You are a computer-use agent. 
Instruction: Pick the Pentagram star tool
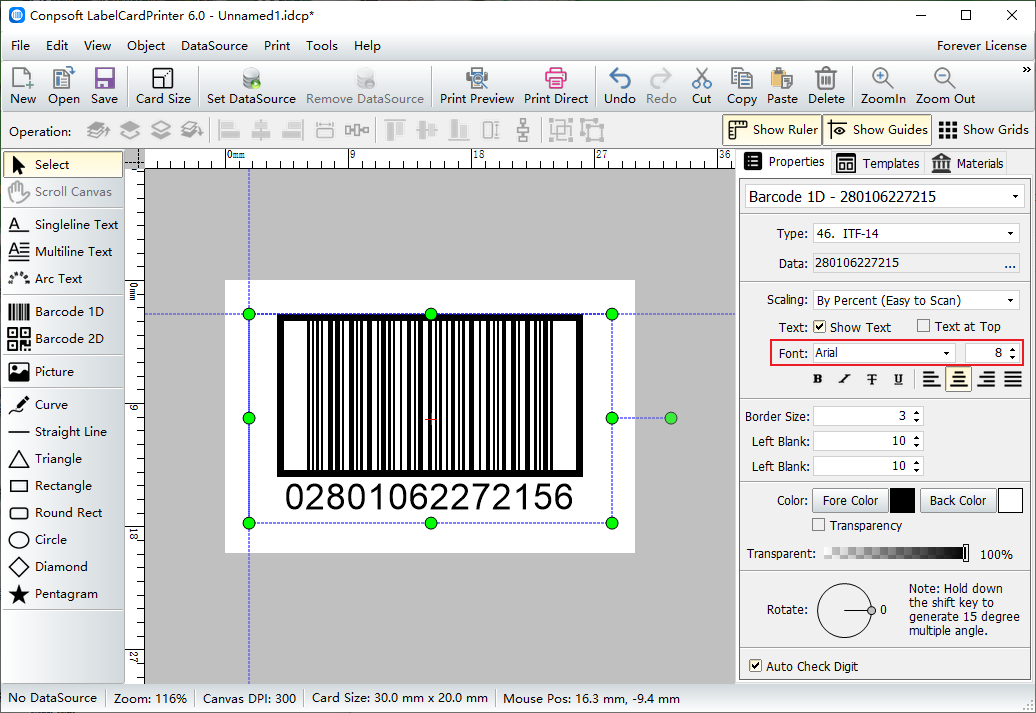(x=63, y=594)
